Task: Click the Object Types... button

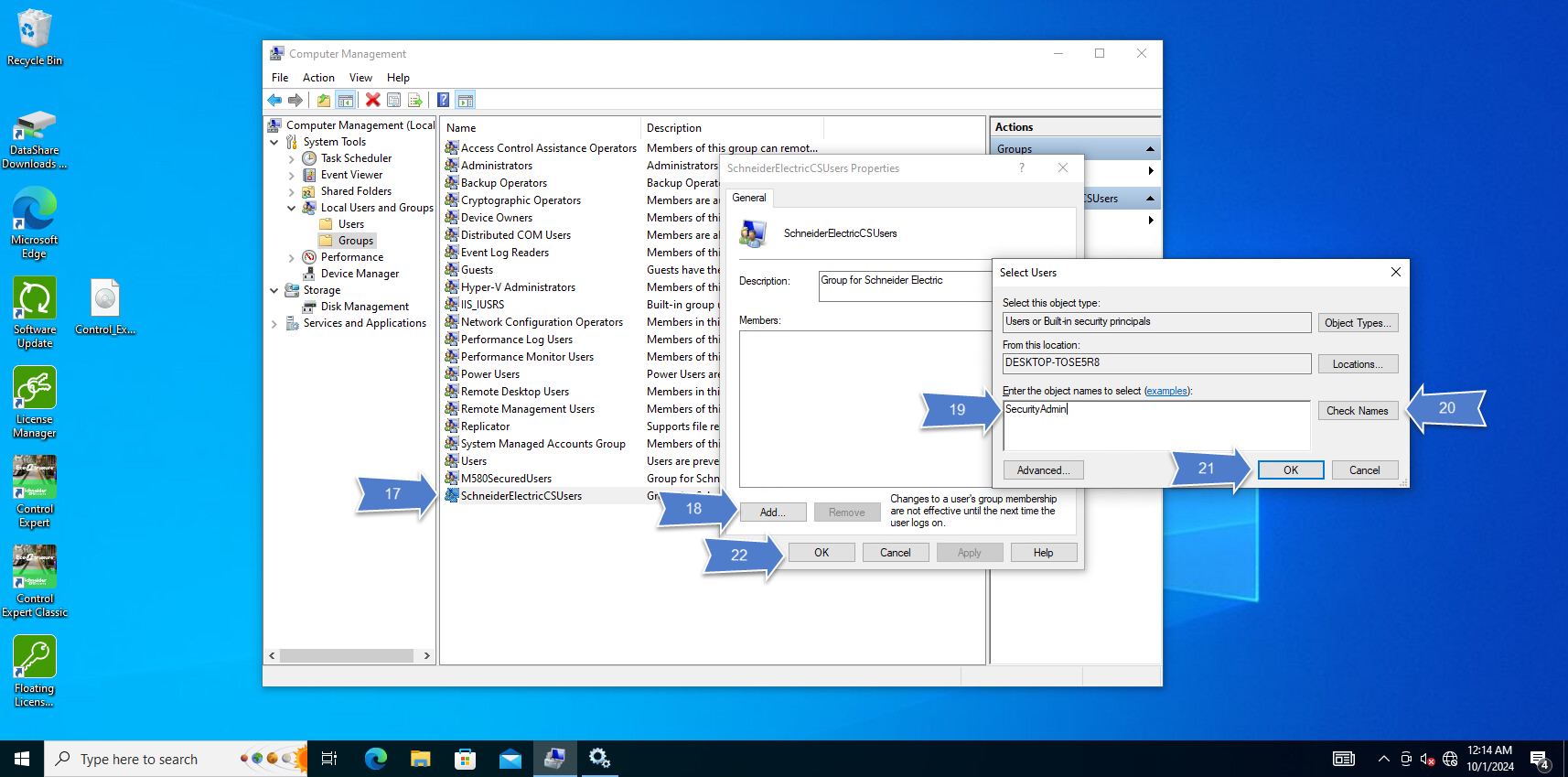Action: (x=1358, y=323)
